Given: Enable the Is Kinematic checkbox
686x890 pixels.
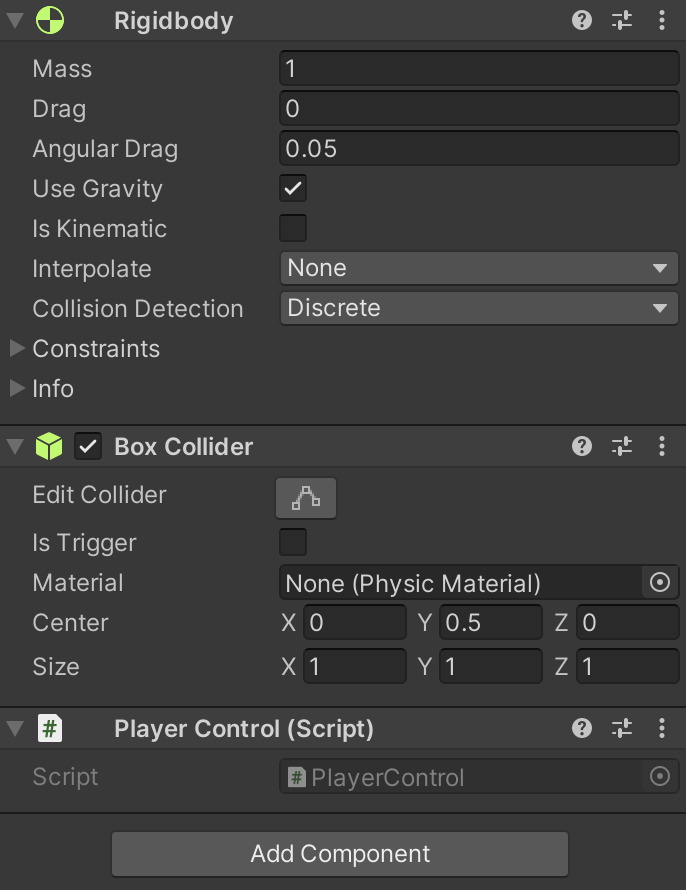Looking at the screenshot, I should click(x=293, y=228).
